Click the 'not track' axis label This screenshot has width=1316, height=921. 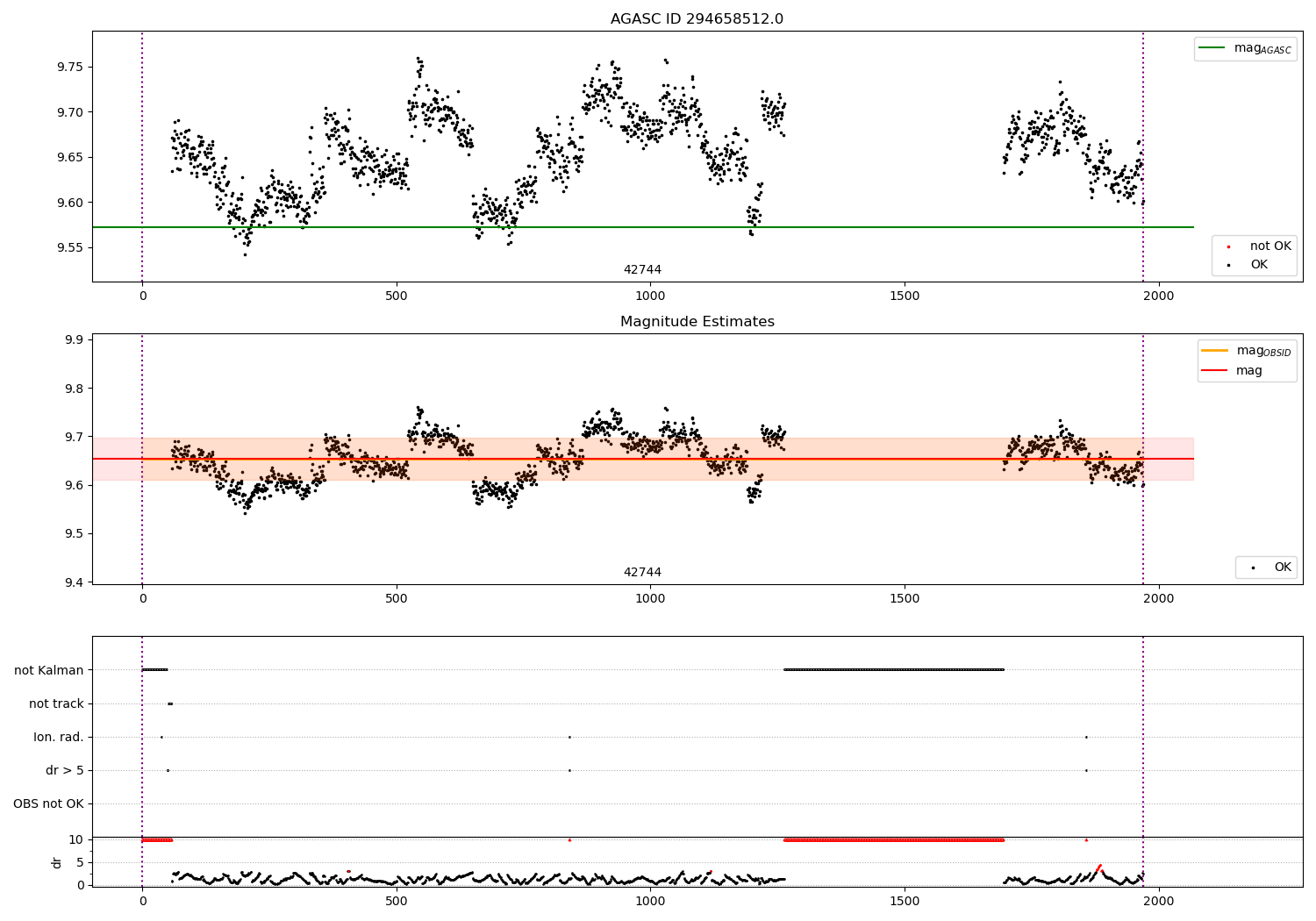(x=56, y=703)
